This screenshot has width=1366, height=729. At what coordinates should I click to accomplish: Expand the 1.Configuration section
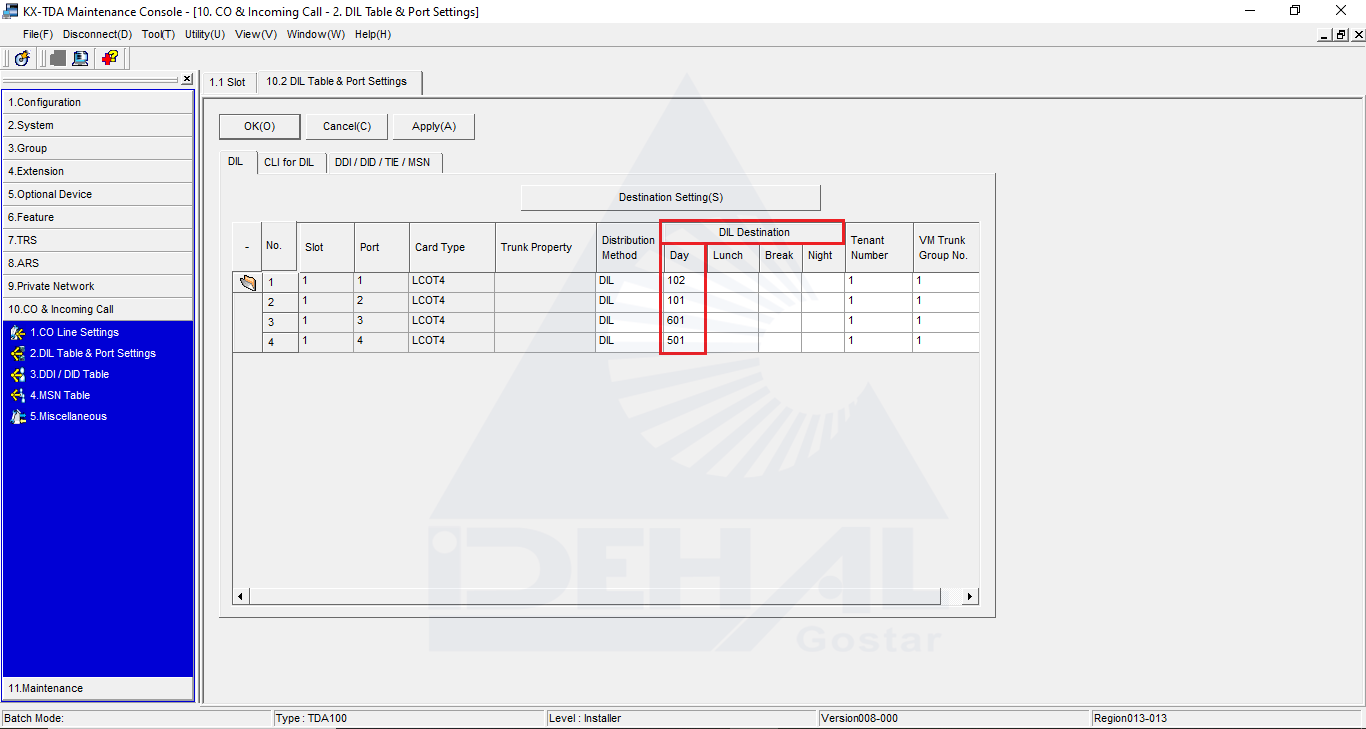[98, 102]
